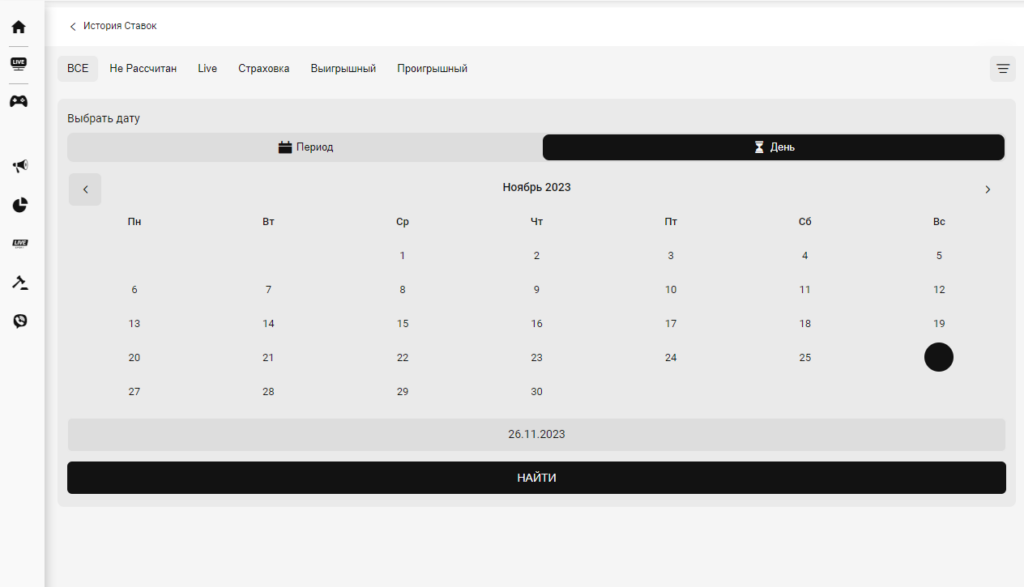Pick November 7 in calendar
1024x587 pixels.
[x=268, y=289]
